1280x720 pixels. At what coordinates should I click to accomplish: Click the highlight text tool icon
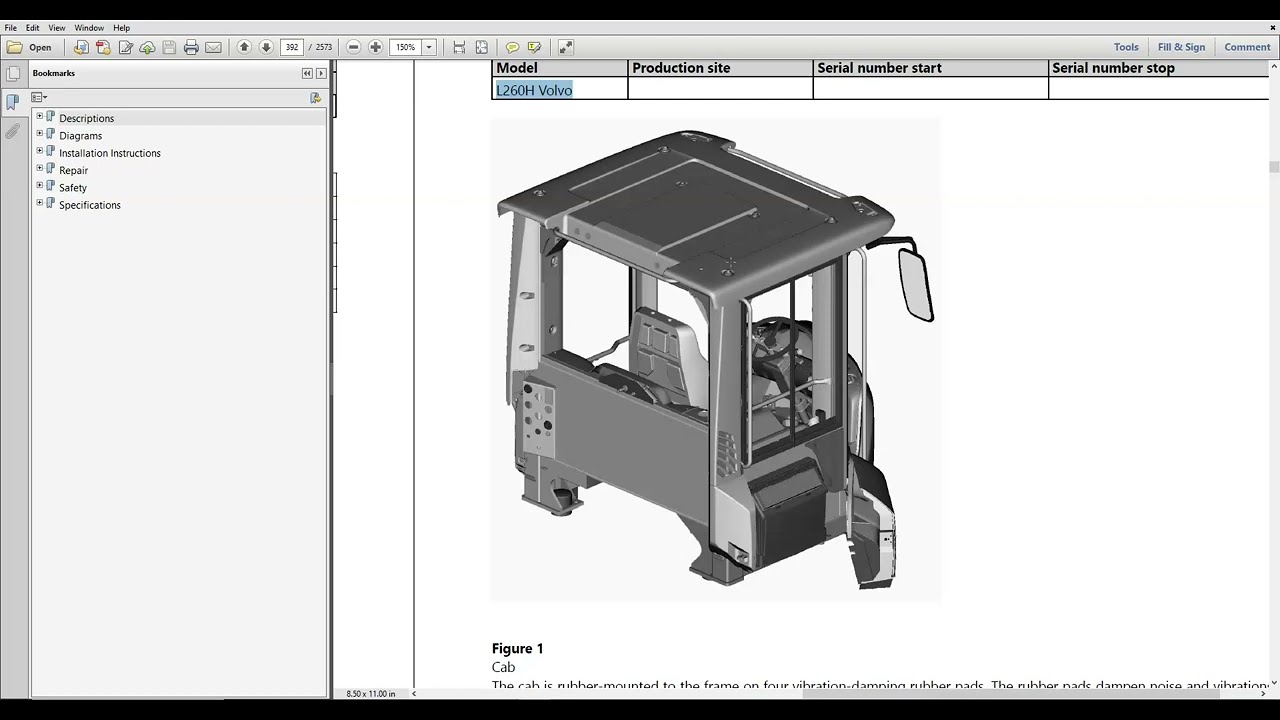534,47
